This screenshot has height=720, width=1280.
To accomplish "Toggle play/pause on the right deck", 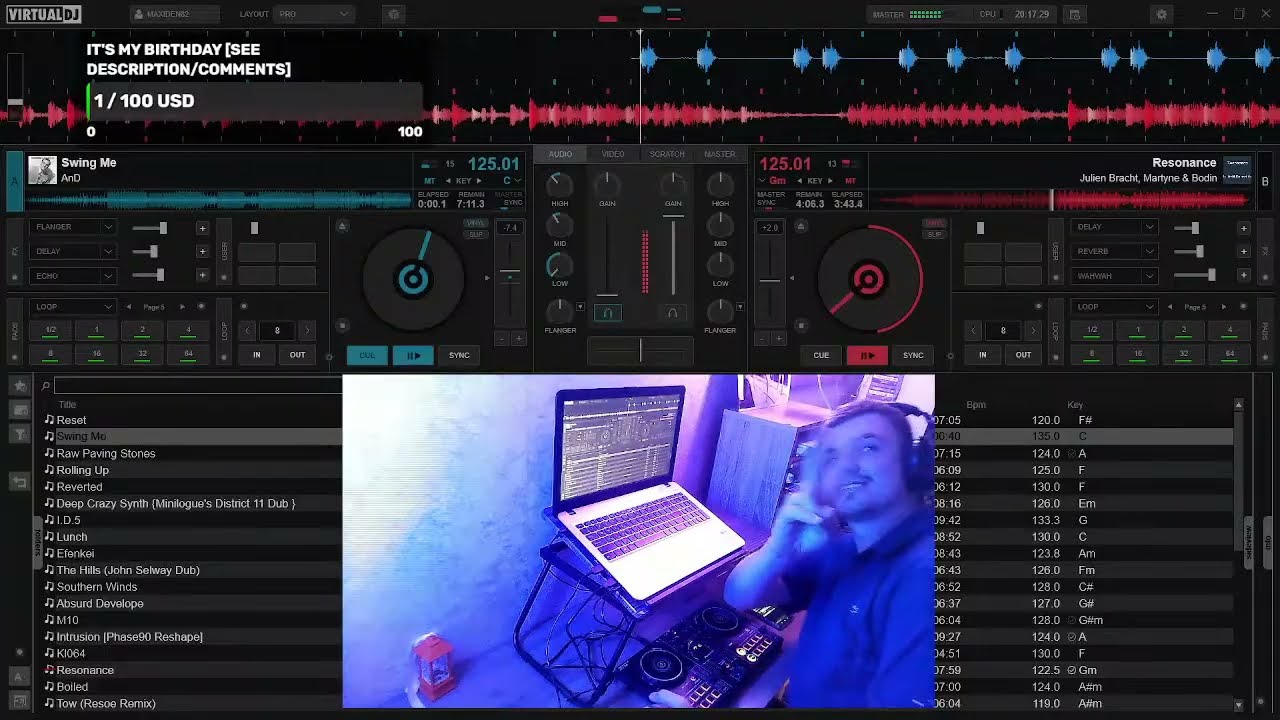I will tap(867, 355).
